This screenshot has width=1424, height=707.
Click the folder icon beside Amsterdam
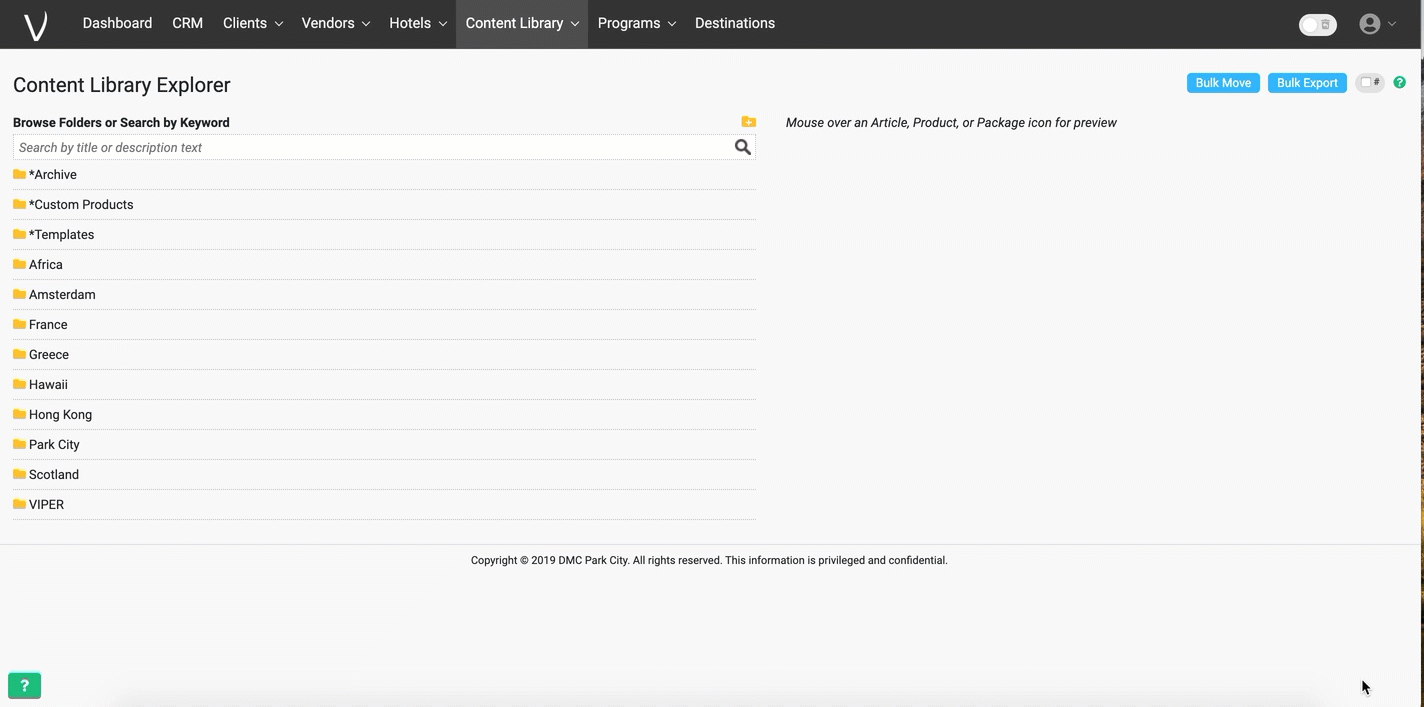(x=19, y=294)
